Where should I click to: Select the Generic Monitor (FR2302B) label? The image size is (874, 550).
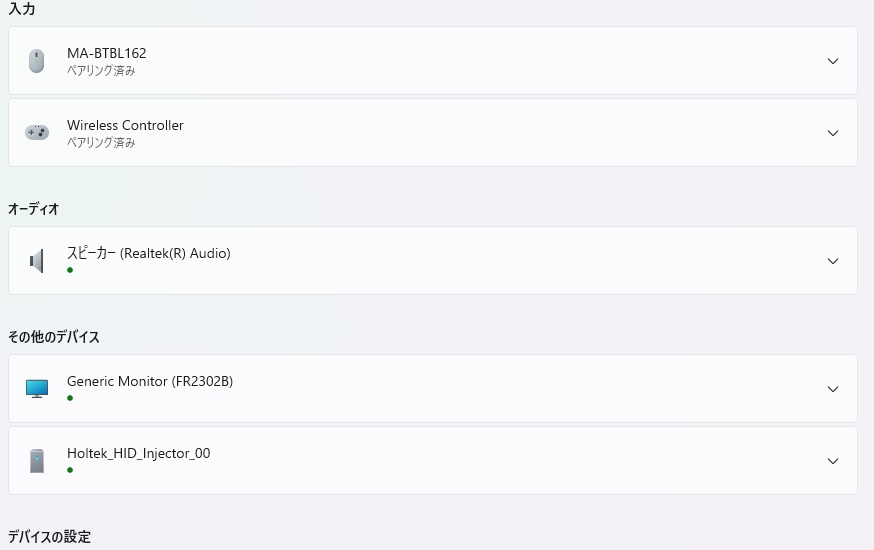[150, 381]
